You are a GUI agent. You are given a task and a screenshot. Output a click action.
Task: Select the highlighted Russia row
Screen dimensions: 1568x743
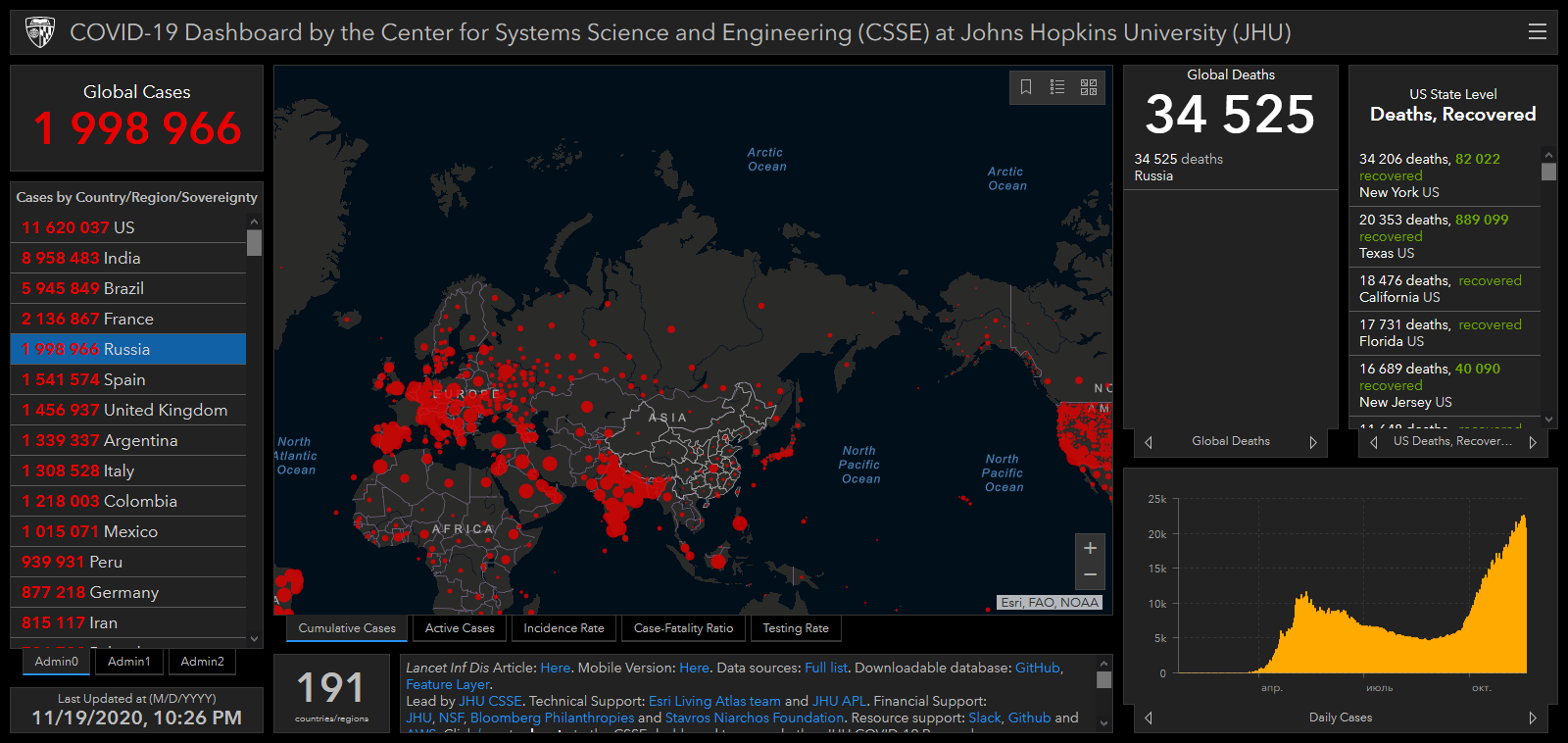pyautogui.click(x=128, y=349)
